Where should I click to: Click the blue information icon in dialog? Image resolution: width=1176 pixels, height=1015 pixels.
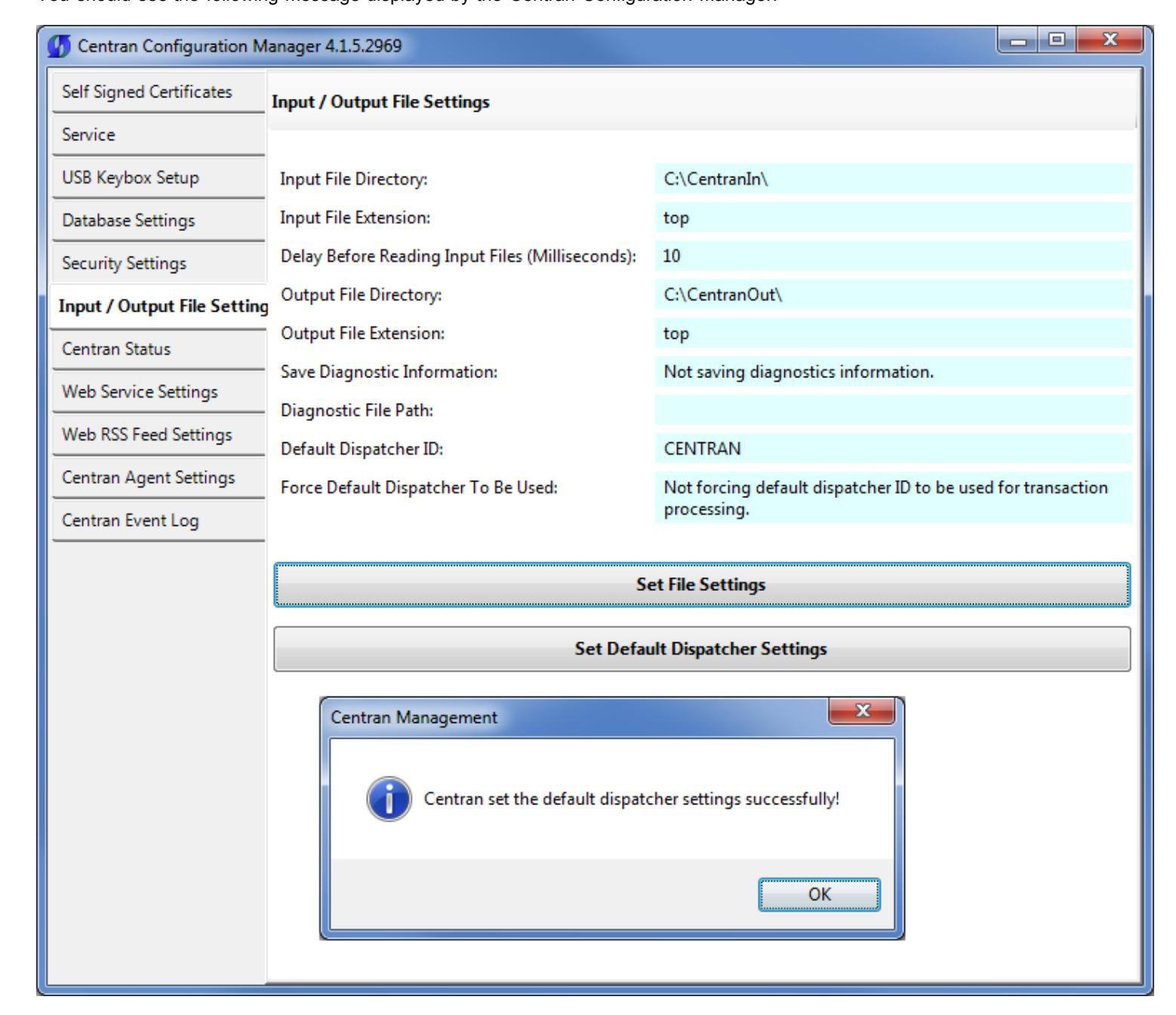389,799
